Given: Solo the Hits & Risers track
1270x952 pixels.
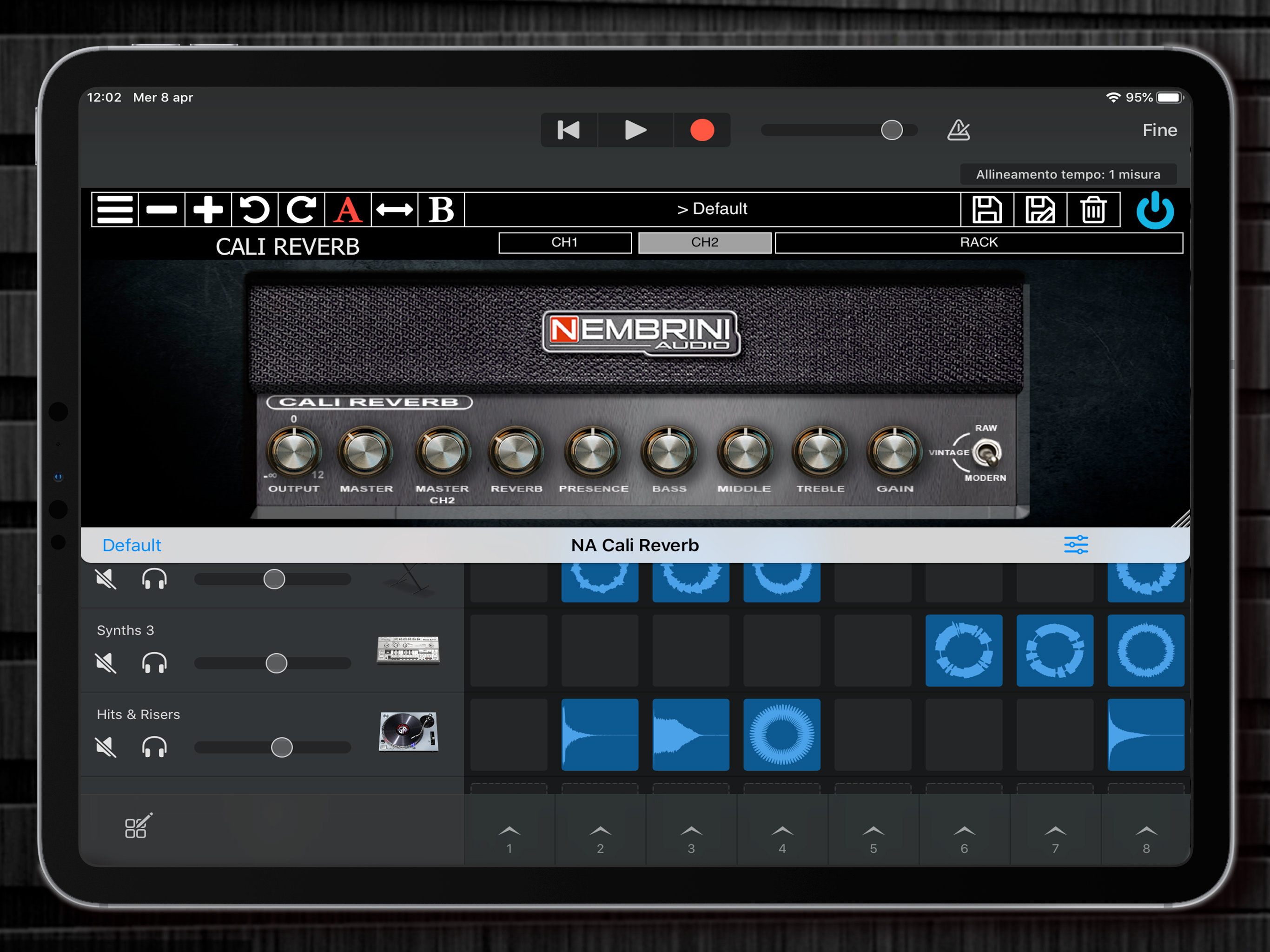Looking at the screenshot, I should pyautogui.click(x=154, y=747).
